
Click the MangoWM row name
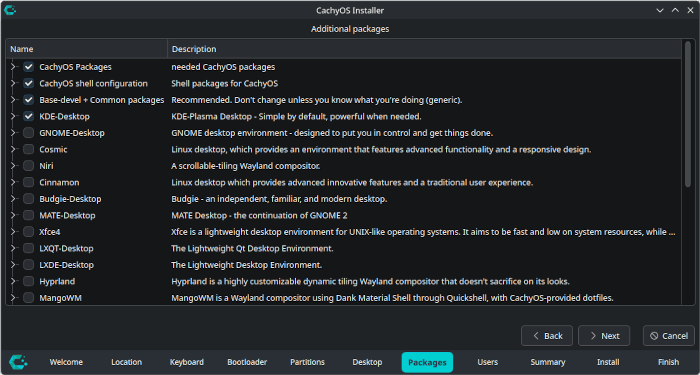pyautogui.click(x=60, y=298)
